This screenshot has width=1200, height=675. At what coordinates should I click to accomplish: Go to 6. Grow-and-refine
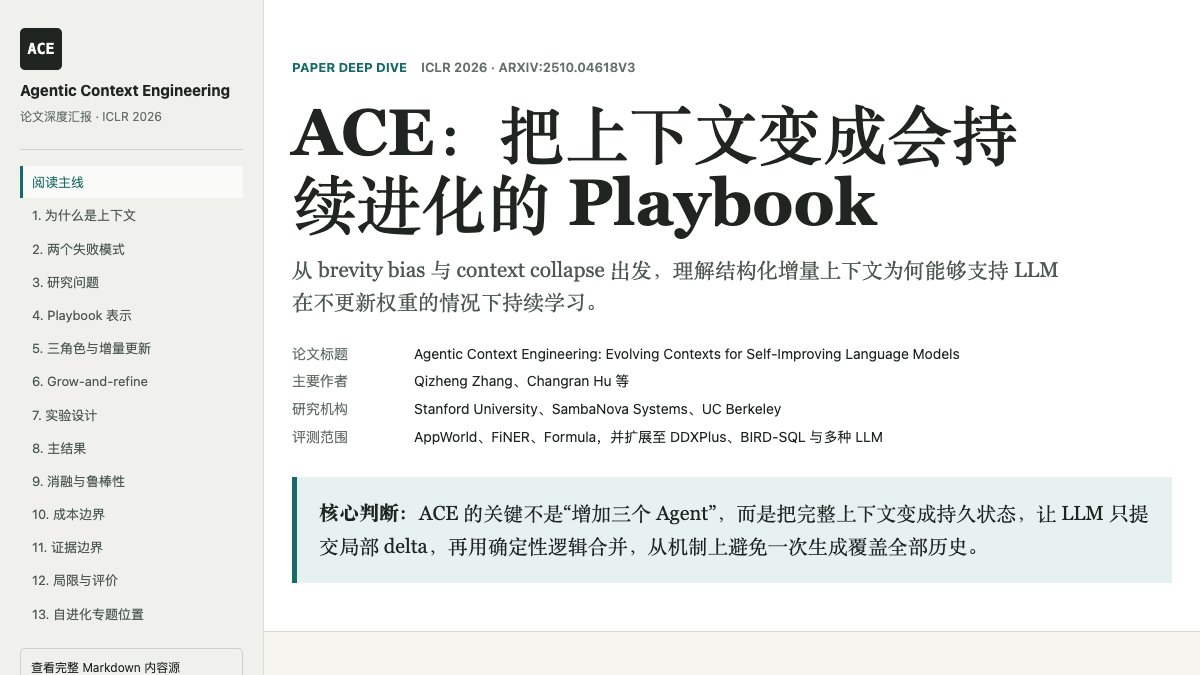pos(131,381)
